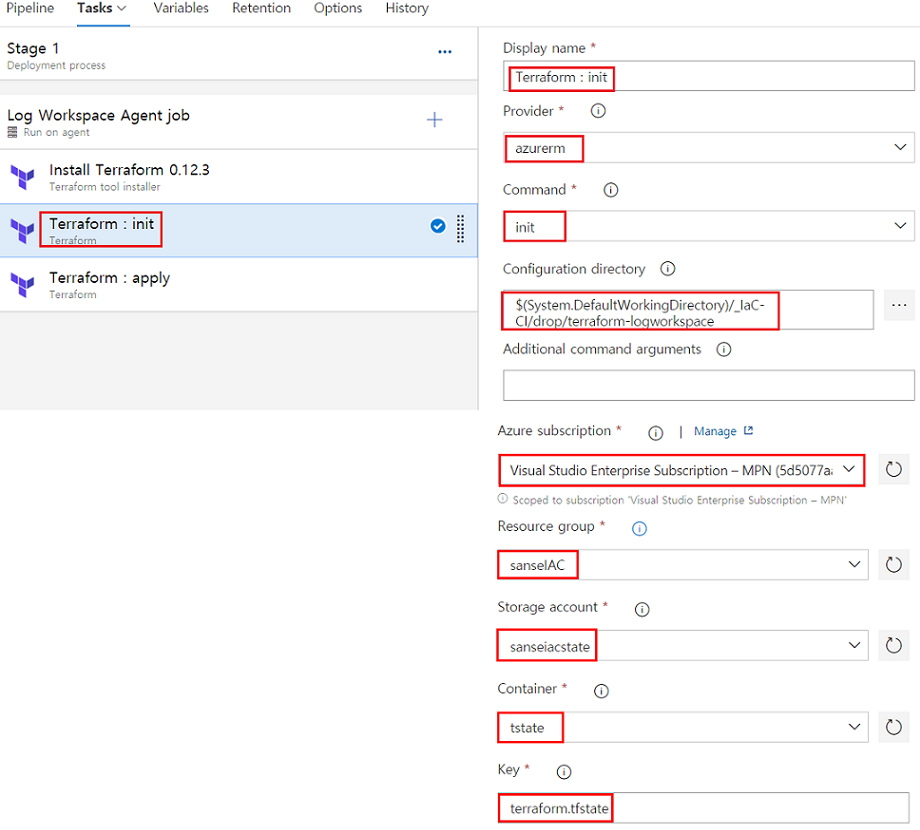The width and height of the screenshot is (920, 830).
Task: Open the Storage account dropdown
Action: pos(683,646)
